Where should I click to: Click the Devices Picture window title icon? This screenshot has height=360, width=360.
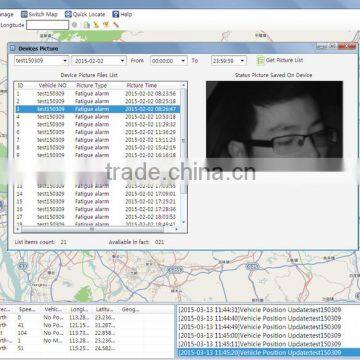(13, 48)
